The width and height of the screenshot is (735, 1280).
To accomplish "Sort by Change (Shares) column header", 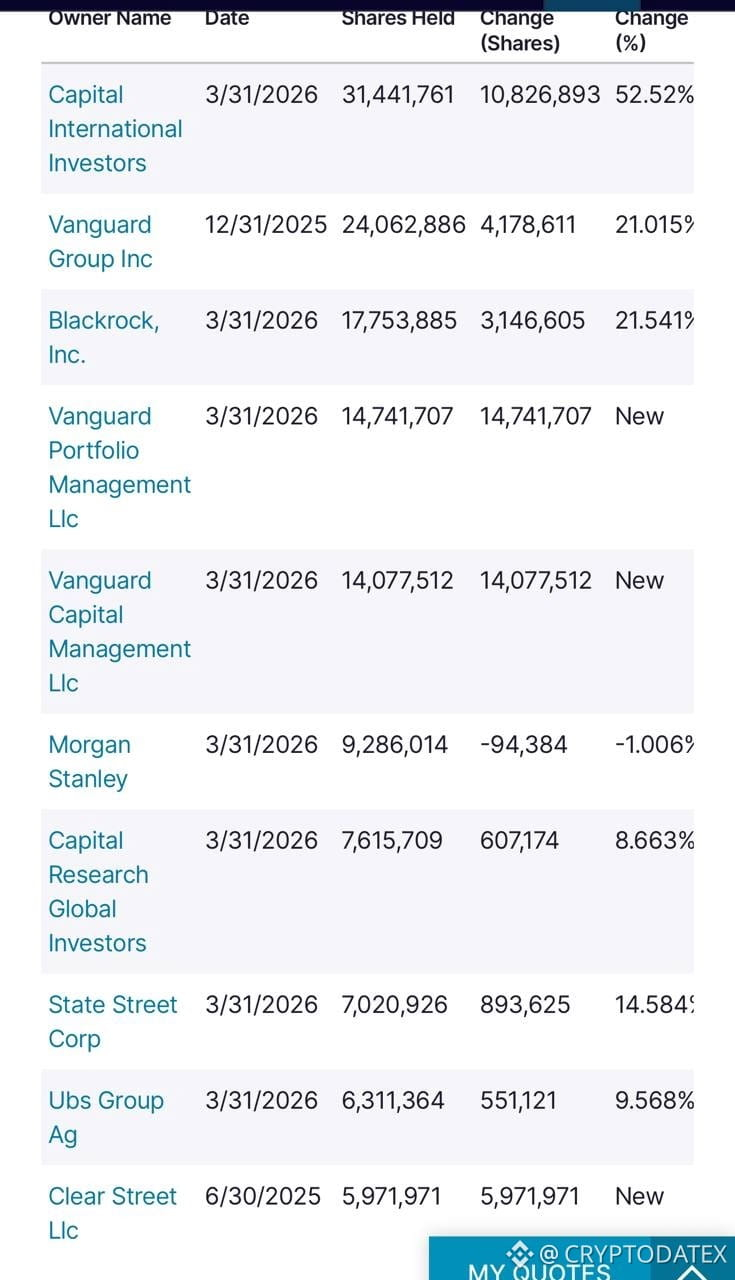I will click(x=520, y=30).
